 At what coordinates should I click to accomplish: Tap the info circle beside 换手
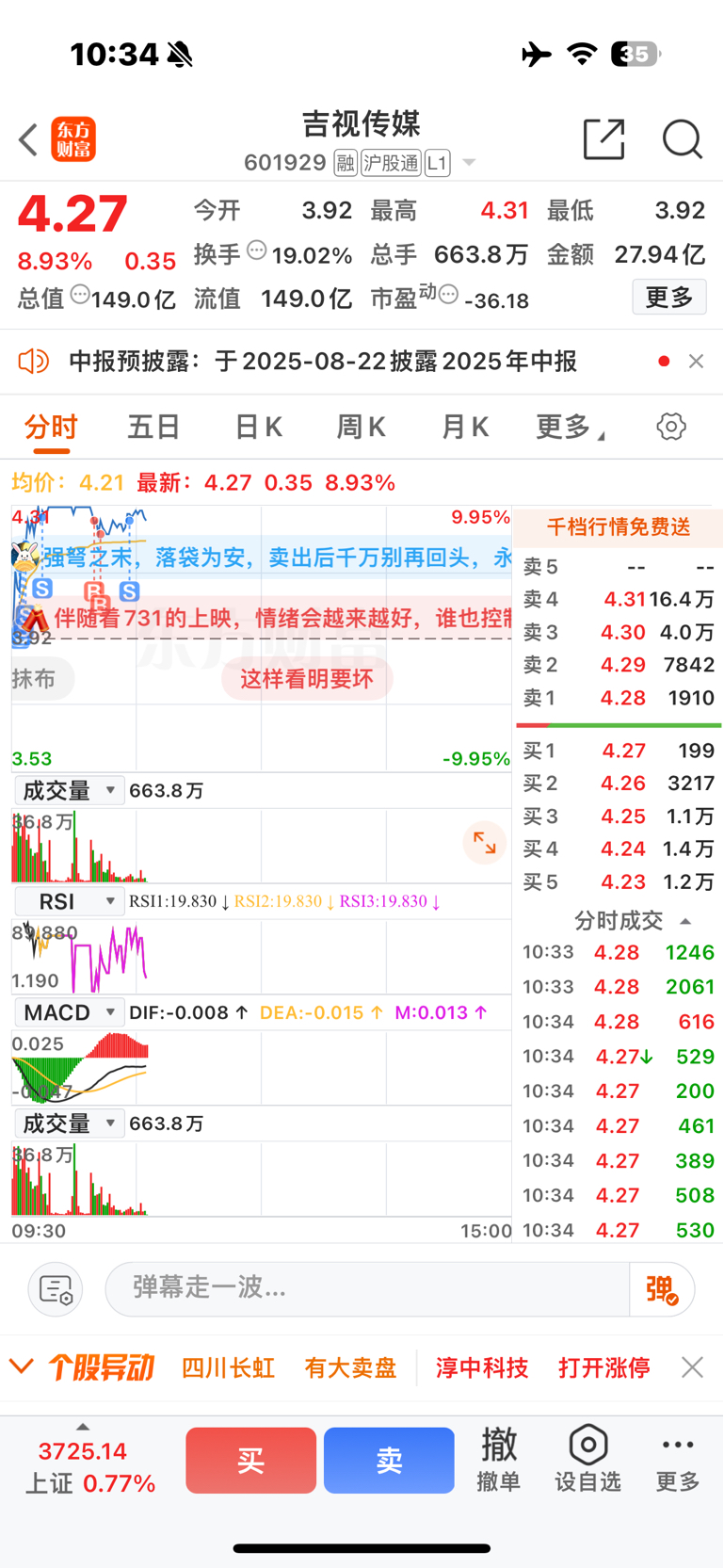pyautogui.click(x=256, y=251)
